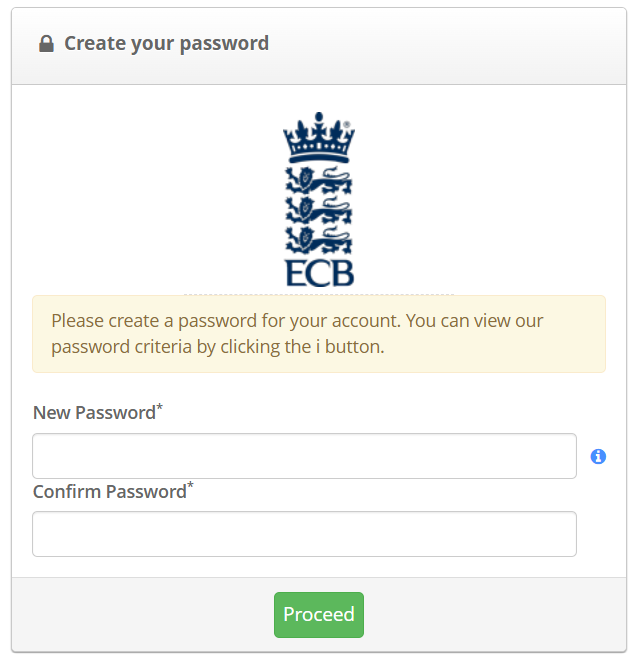Click the top lion in the crest
The width and height of the screenshot is (634, 655).
click(x=319, y=180)
